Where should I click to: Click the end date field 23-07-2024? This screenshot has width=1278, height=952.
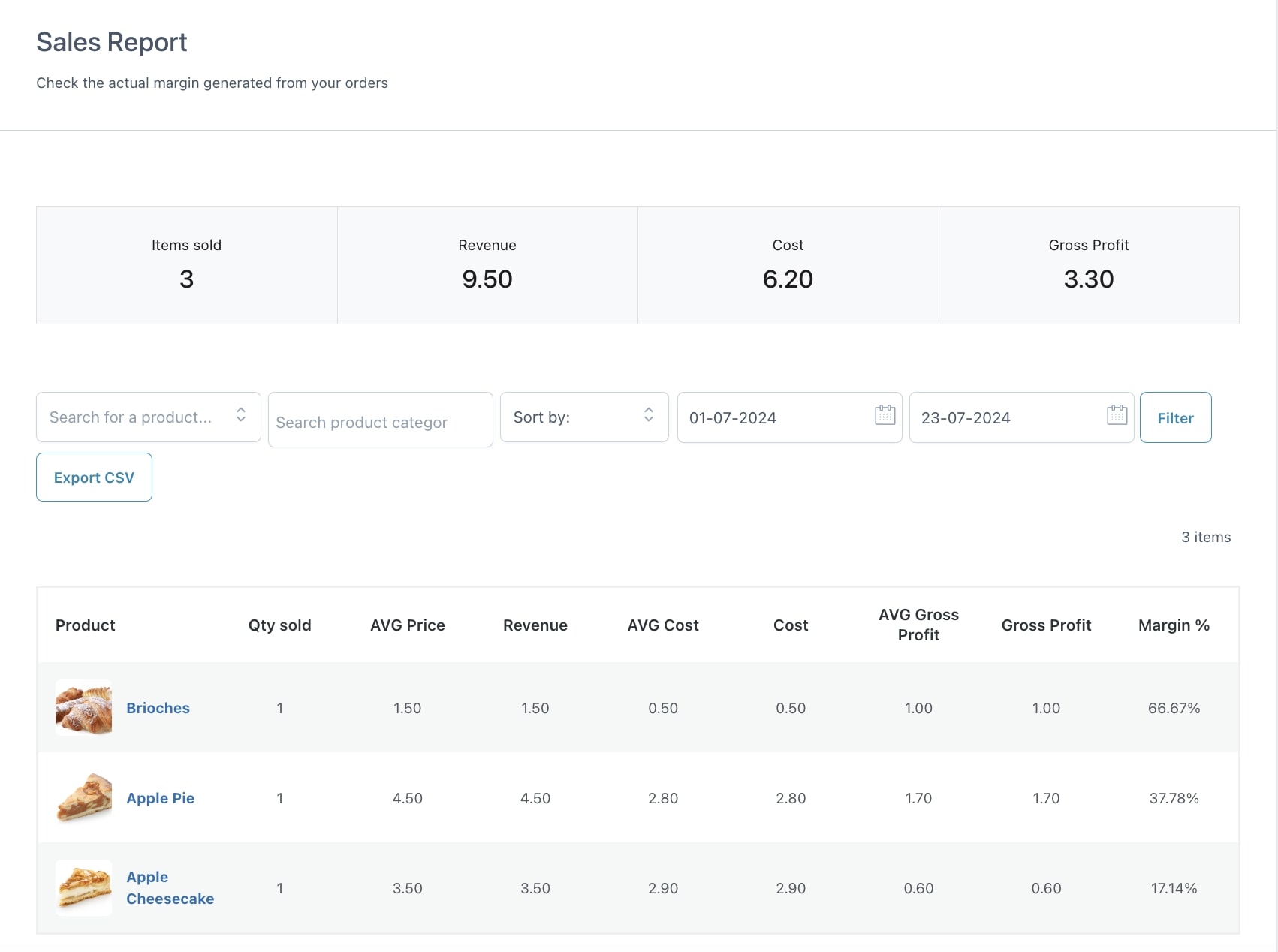pos(1006,418)
